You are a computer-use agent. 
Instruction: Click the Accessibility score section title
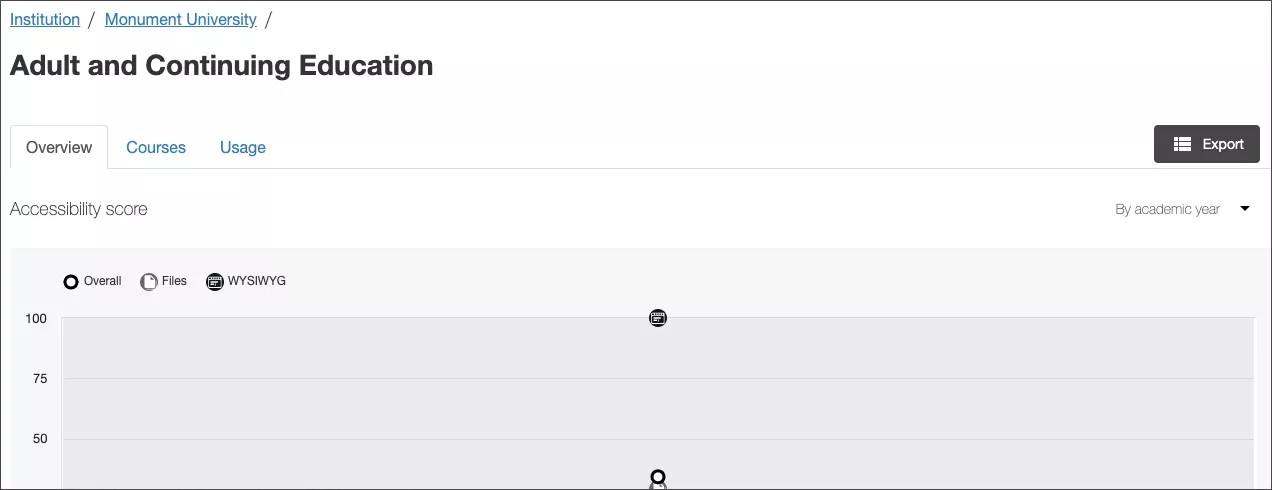[x=79, y=209]
